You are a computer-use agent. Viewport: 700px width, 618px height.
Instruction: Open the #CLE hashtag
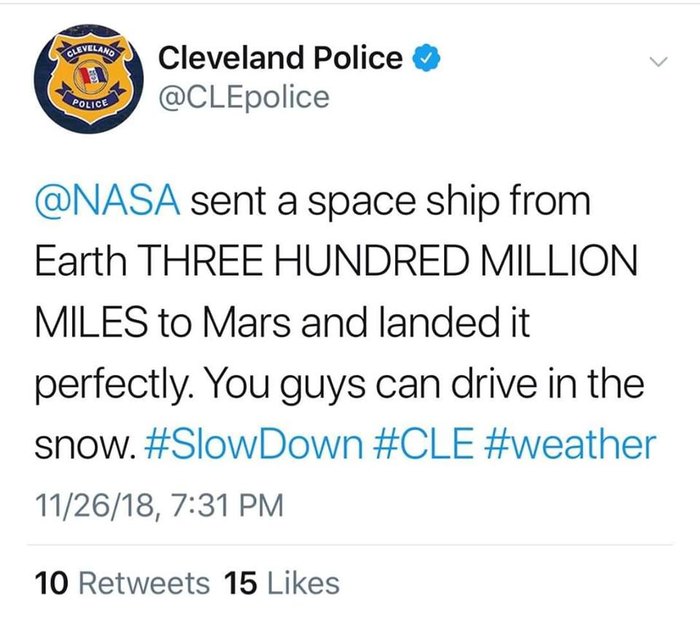click(x=423, y=444)
